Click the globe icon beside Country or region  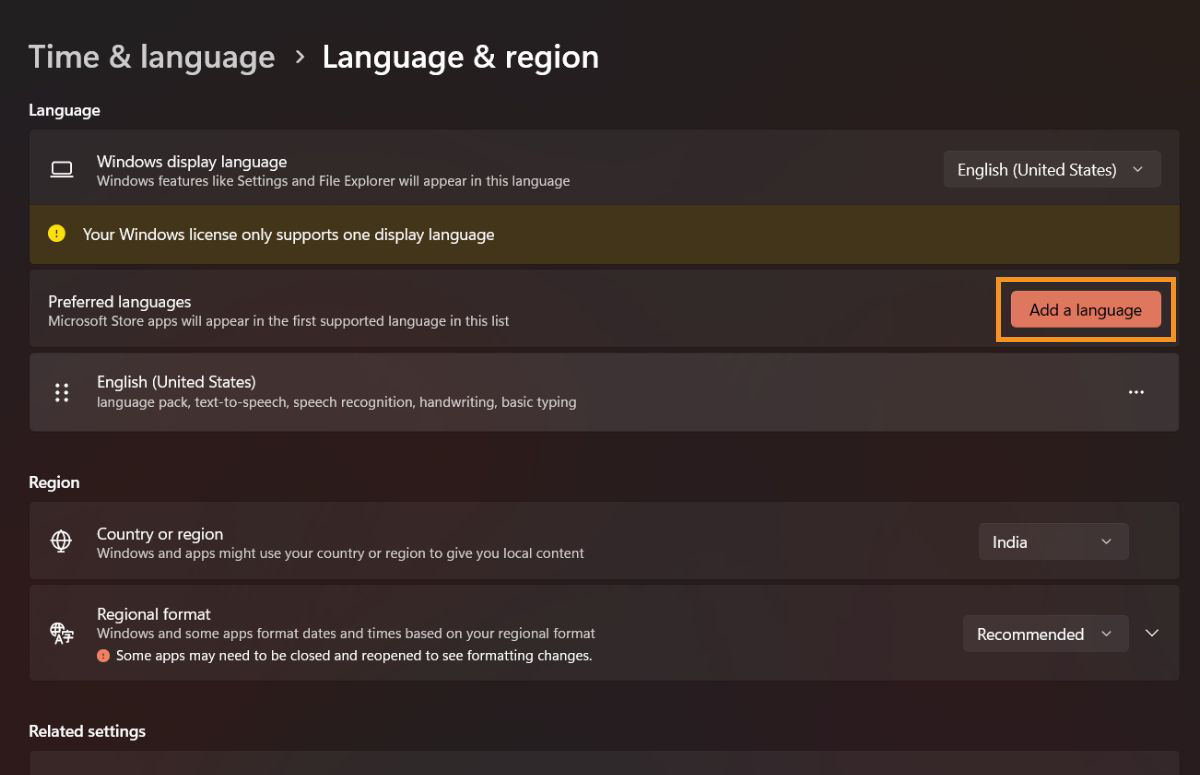pyautogui.click(x=62, y=541)
